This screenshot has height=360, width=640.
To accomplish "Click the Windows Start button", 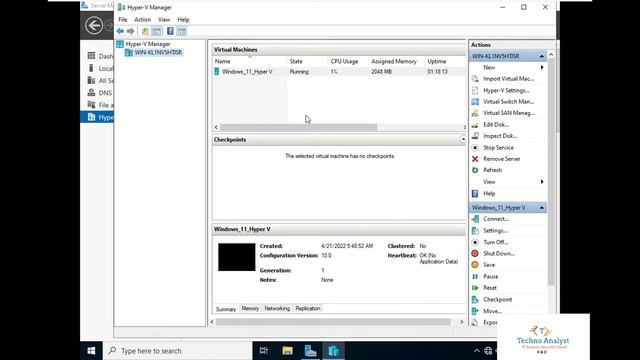I will [91, 351].
